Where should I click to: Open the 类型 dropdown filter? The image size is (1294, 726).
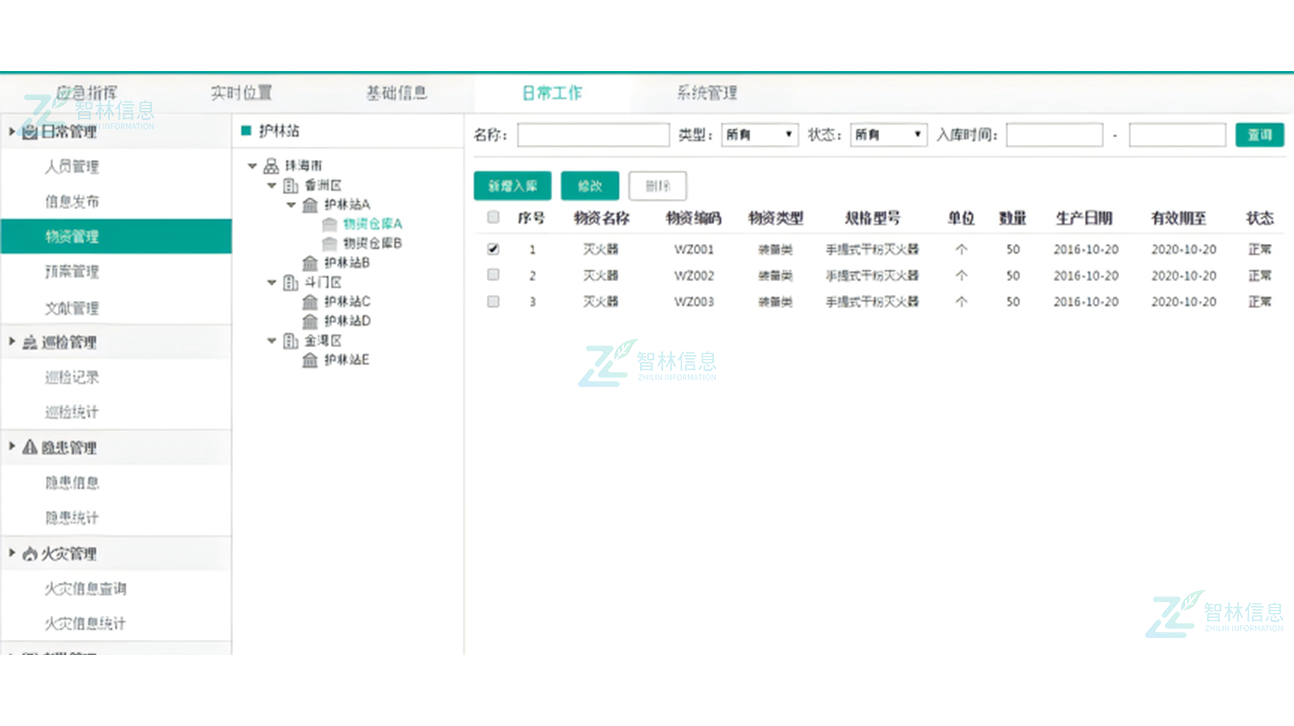(760, 135)
